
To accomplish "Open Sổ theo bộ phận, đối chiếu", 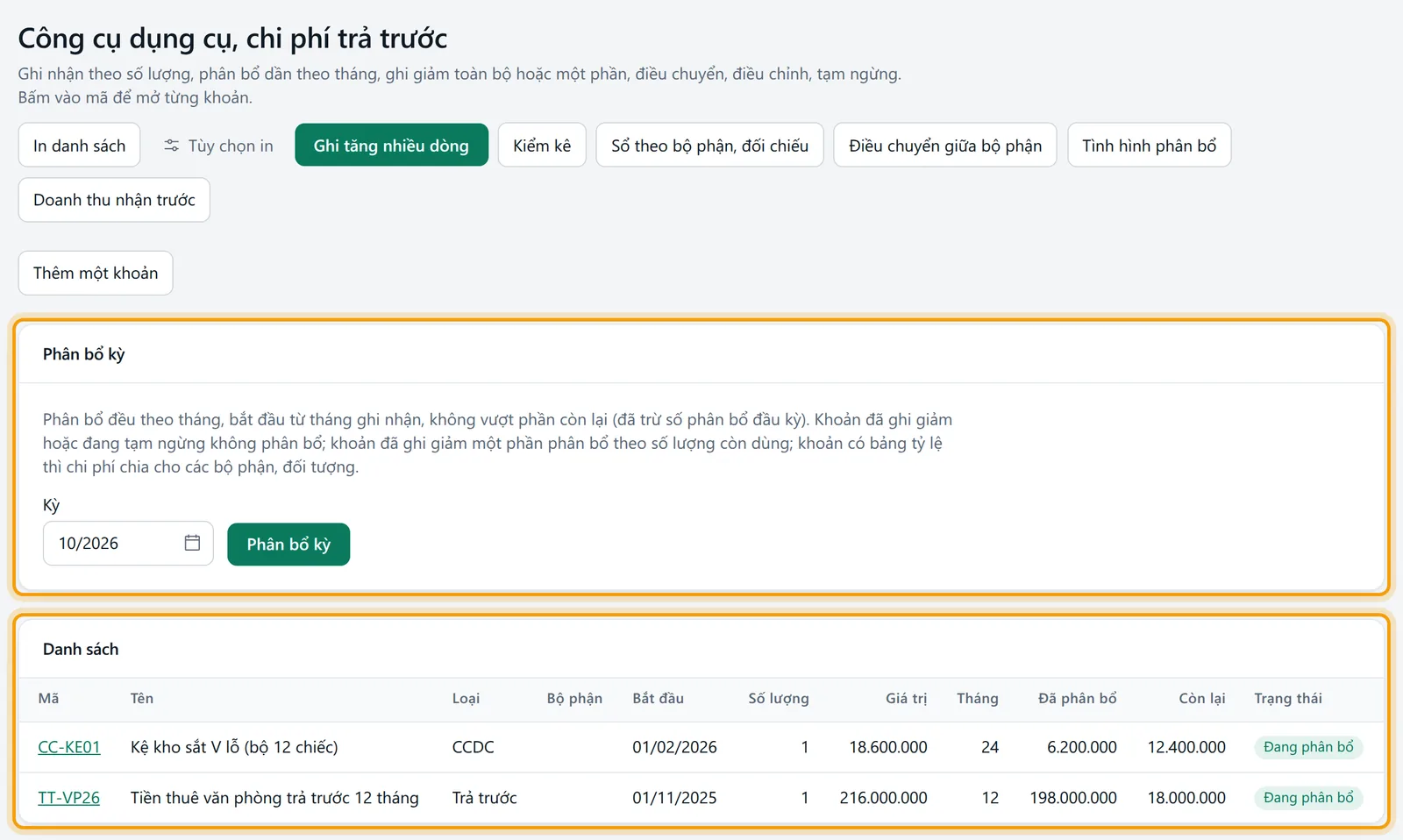I will 709,145.
